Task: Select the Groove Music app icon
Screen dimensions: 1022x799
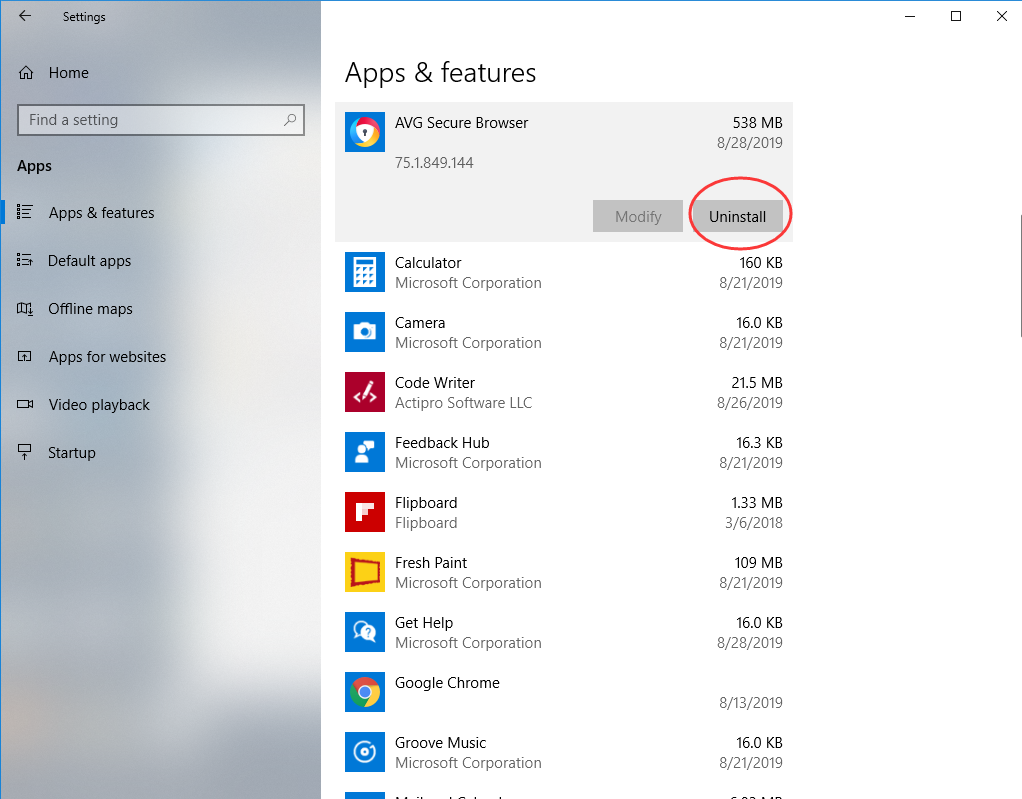Action: (x=365, y=752)
